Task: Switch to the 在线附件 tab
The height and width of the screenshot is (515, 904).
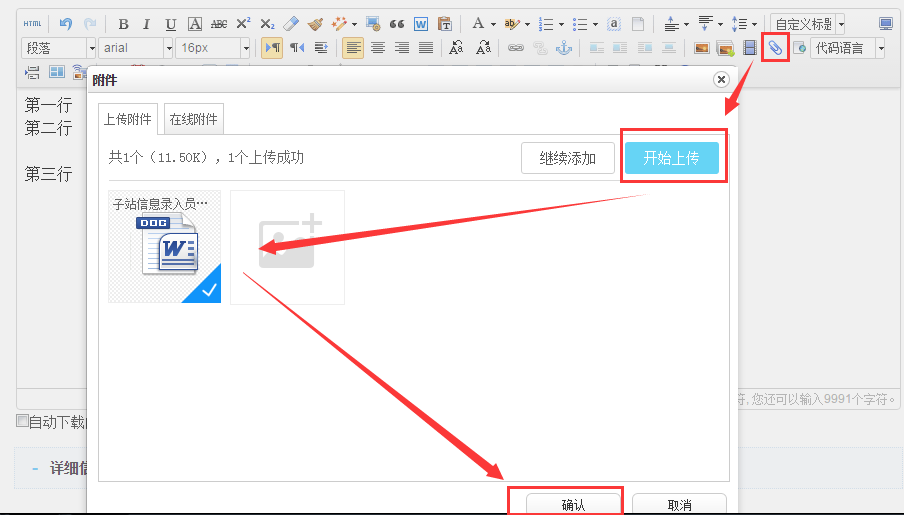Action: tap(194, 120)
